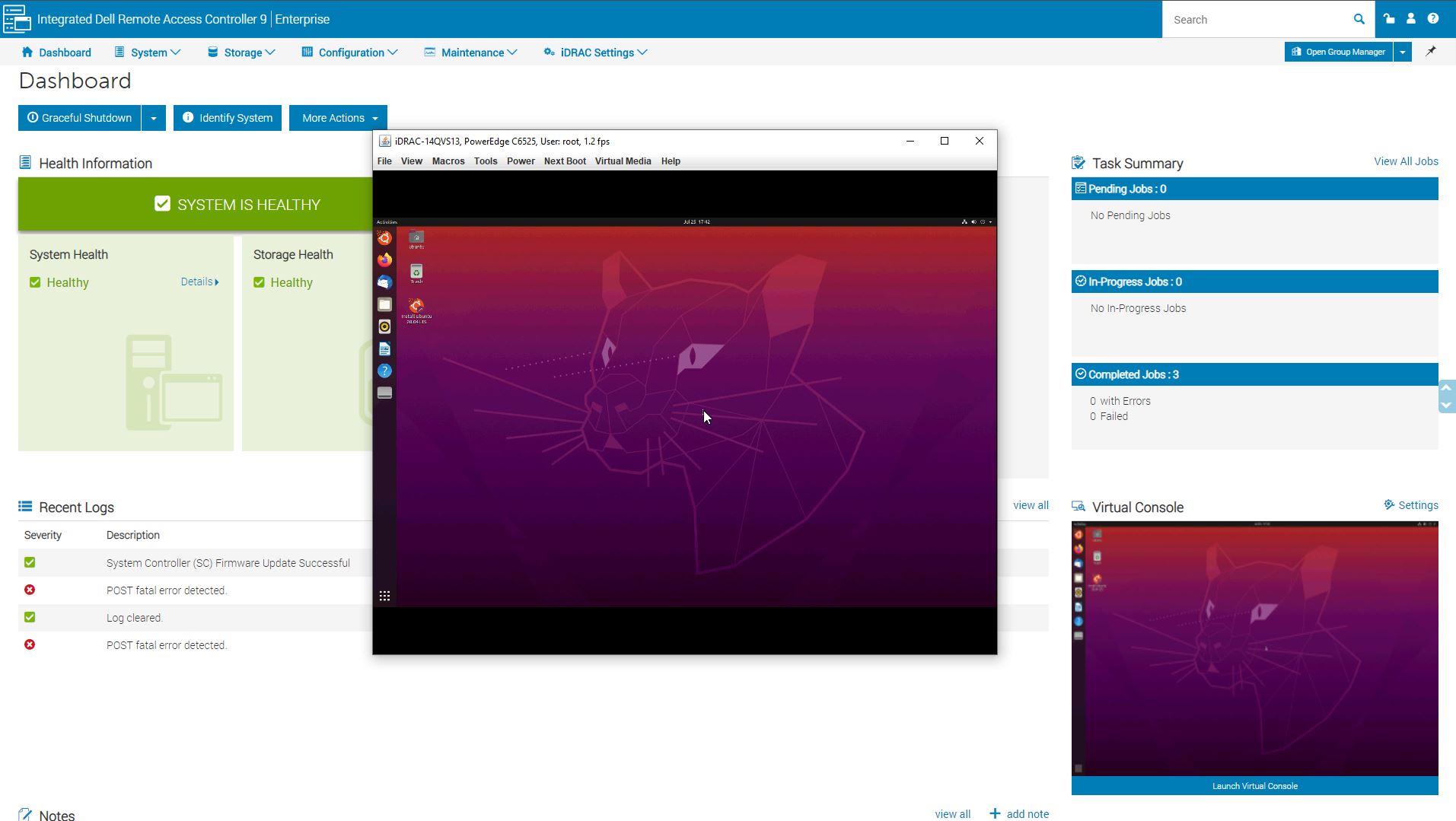Viewport: 1456px width, 821px height.
Task: Open the Trash icon on remote desktop
Action: (416, 272)
